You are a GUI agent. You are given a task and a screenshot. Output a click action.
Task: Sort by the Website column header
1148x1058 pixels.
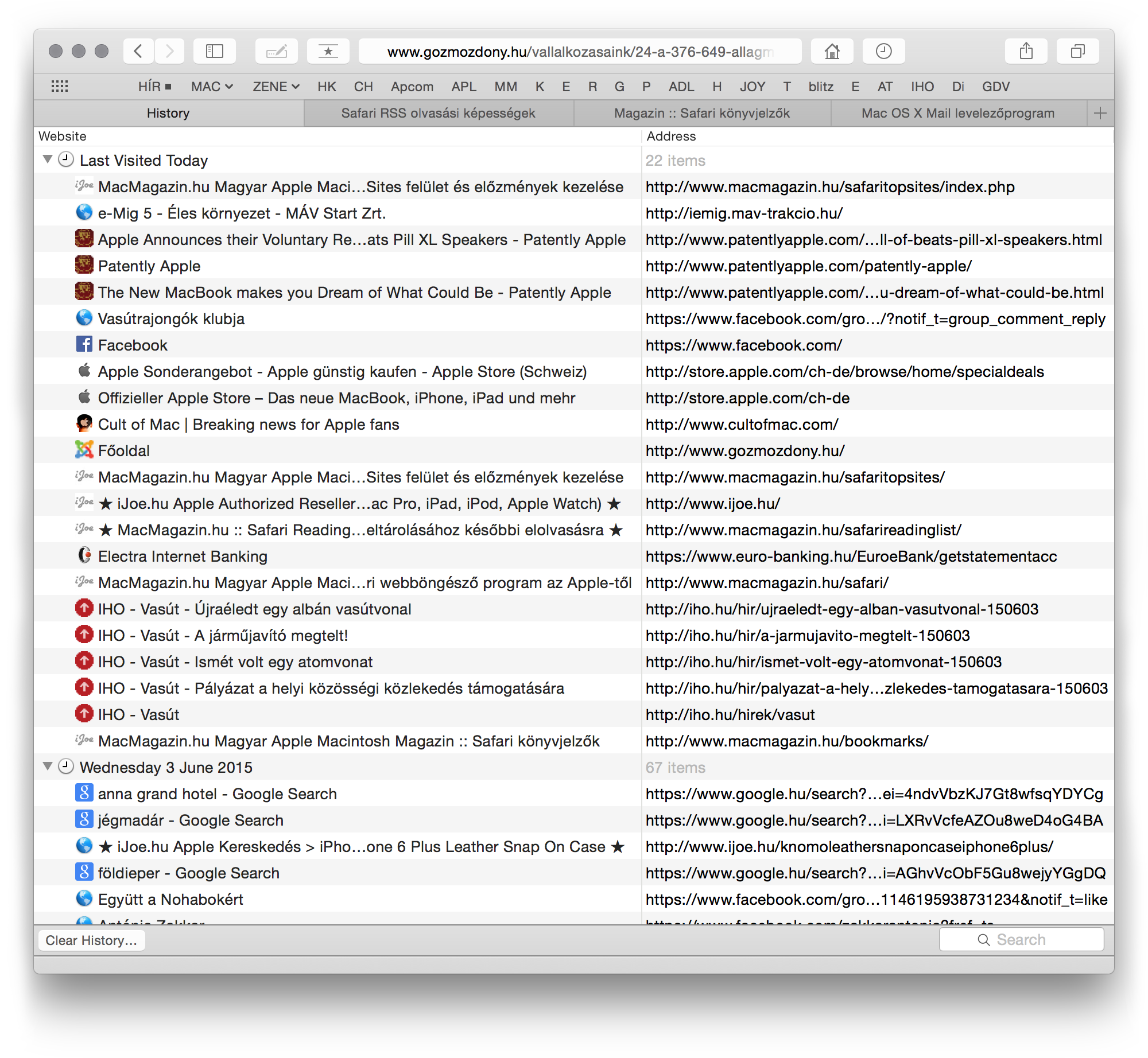(x=338, y=137)
